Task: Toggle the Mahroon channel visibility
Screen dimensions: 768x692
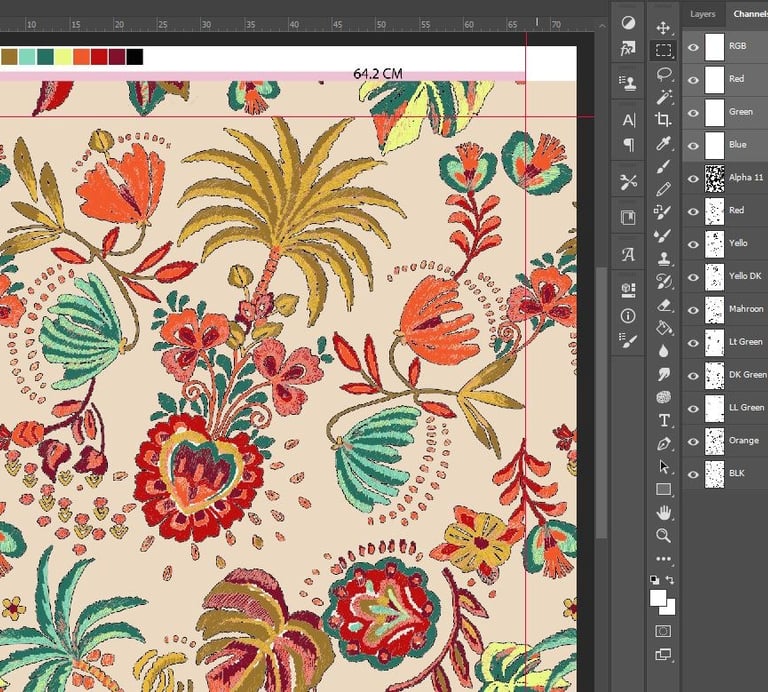Action: tap(693, 310)
